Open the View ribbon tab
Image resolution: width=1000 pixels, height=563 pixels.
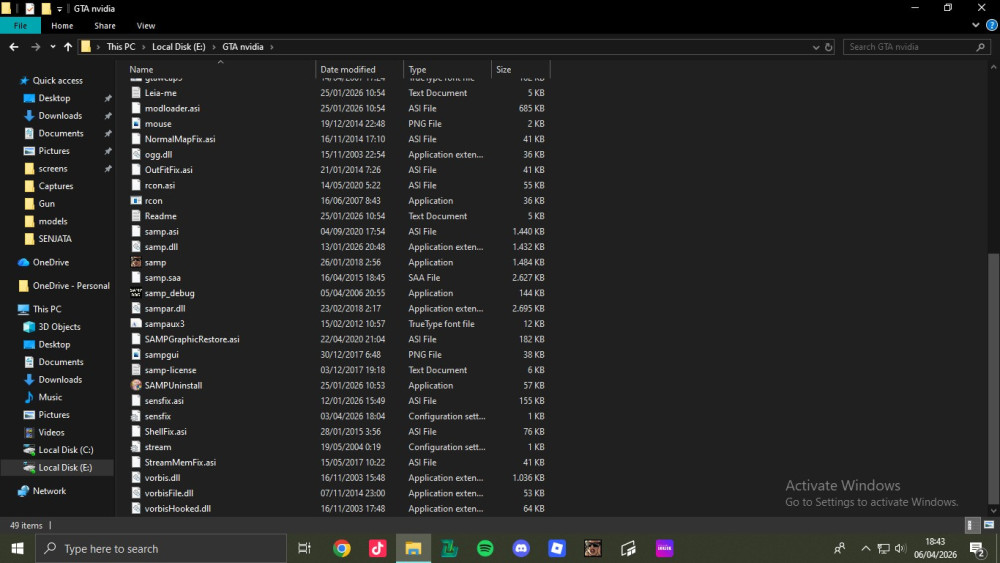coord(145,26)
